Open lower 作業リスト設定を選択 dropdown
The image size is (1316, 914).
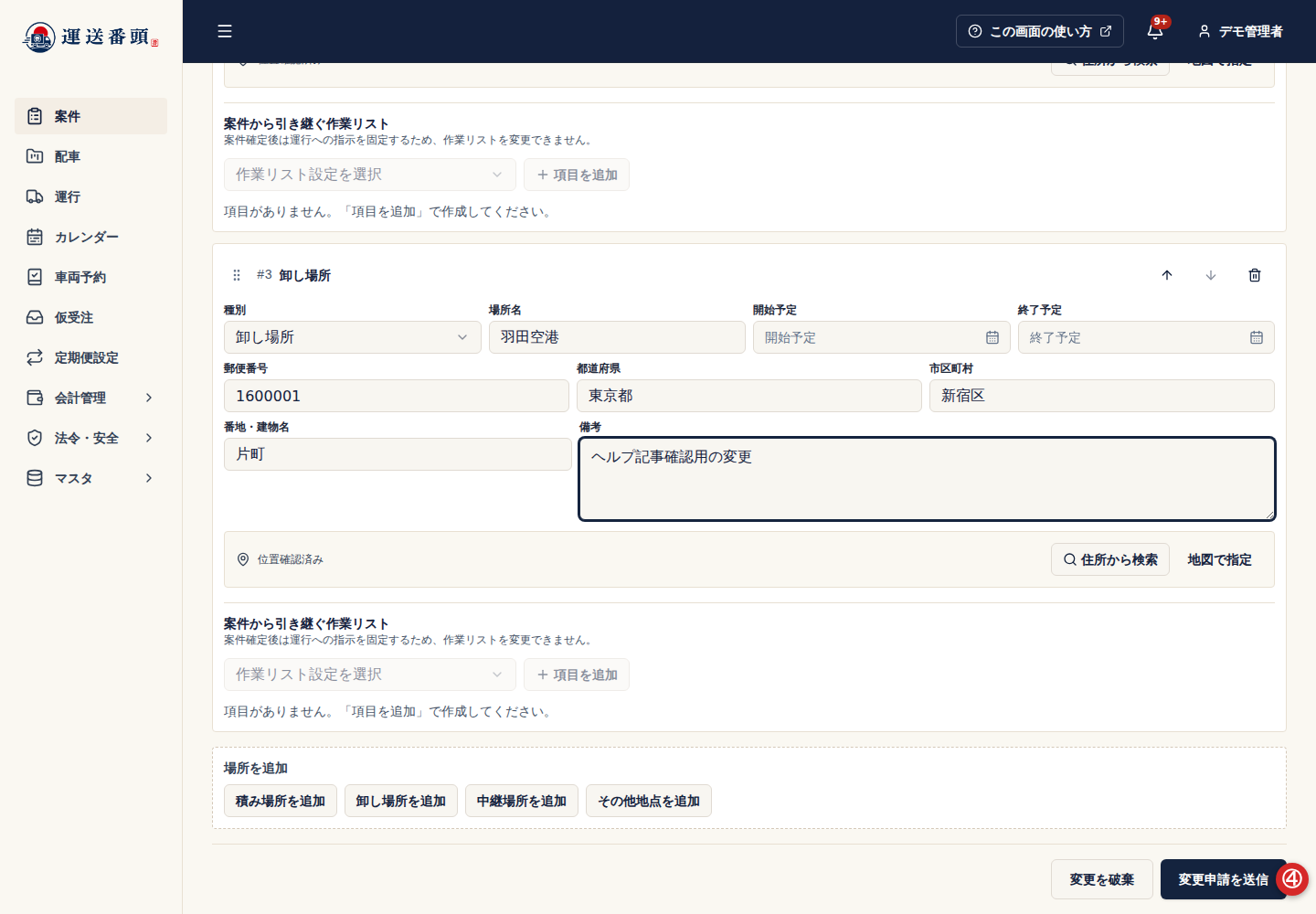click(x=370, y=675)
